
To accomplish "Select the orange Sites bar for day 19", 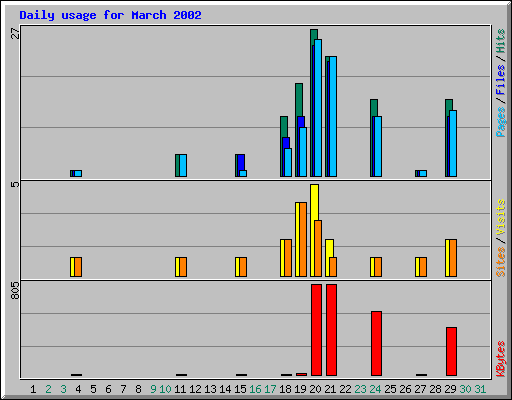I will tap(303, 239).
